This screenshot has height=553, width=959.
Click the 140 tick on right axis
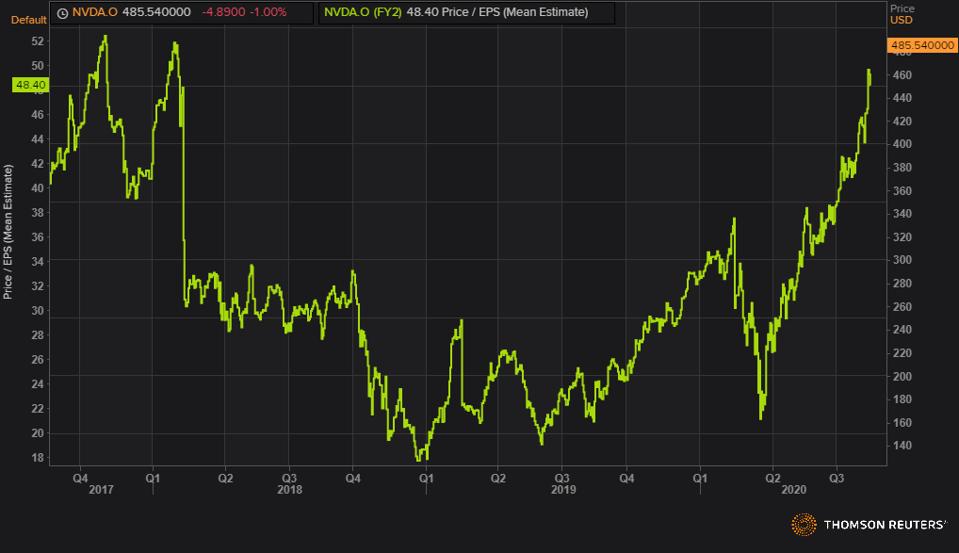[902, 446]
